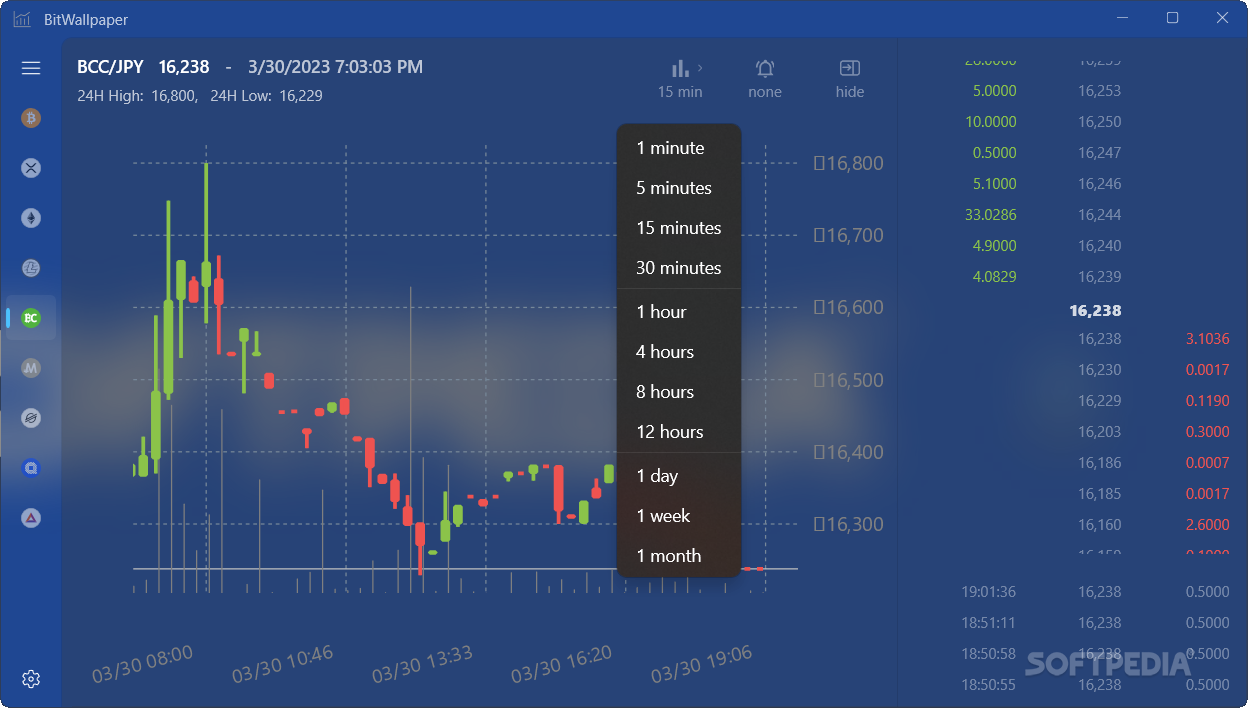This screenshot has height=708, width=1248.
Task: Click the 3/30/2023 7:03:03 PM timestamp
Action: click(335, 67)
